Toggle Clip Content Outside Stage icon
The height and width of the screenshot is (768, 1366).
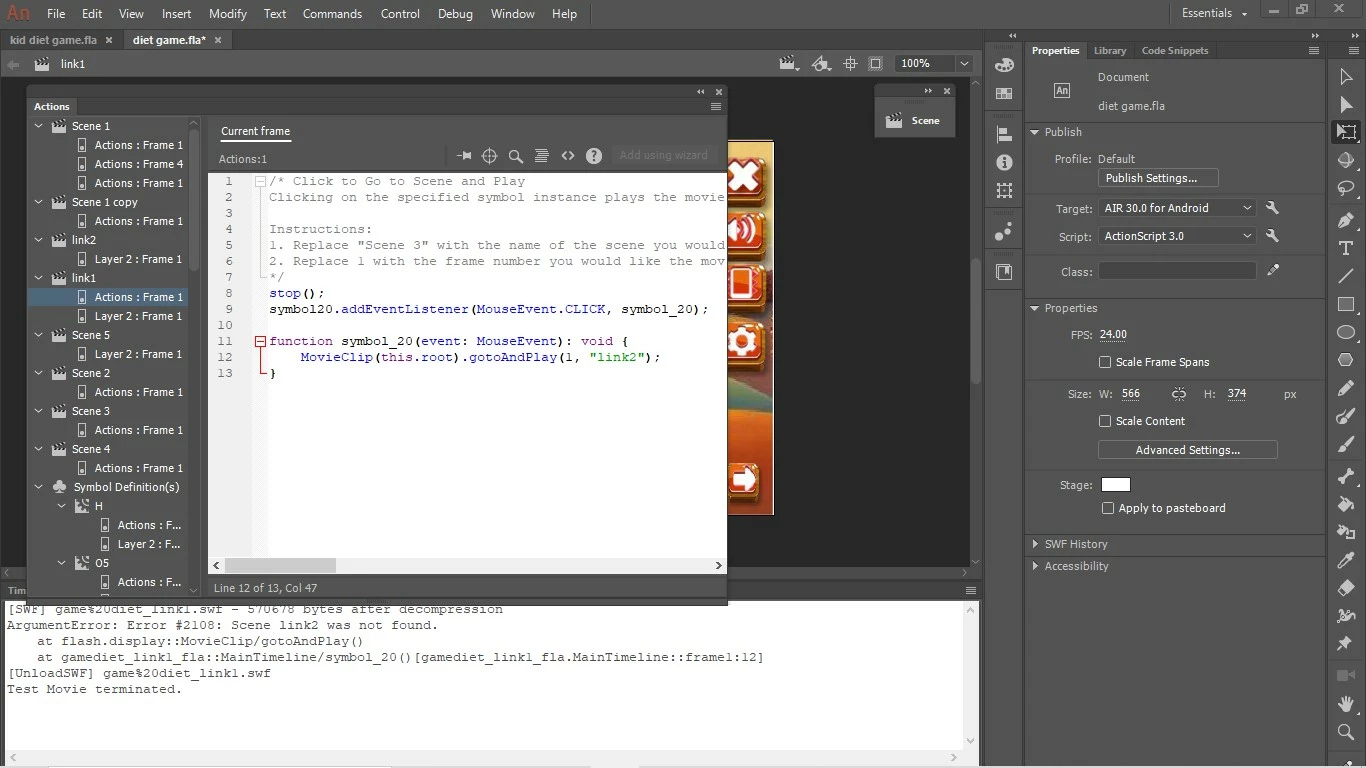click(876, 63)
